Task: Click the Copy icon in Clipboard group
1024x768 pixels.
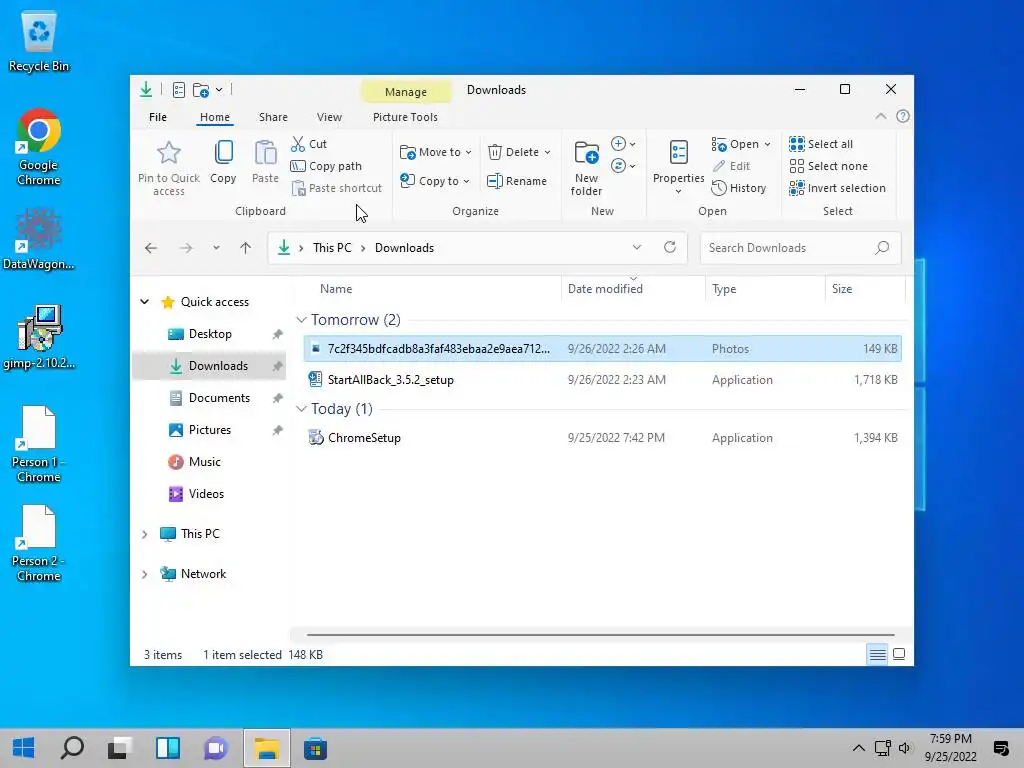Action: point(223,153)
